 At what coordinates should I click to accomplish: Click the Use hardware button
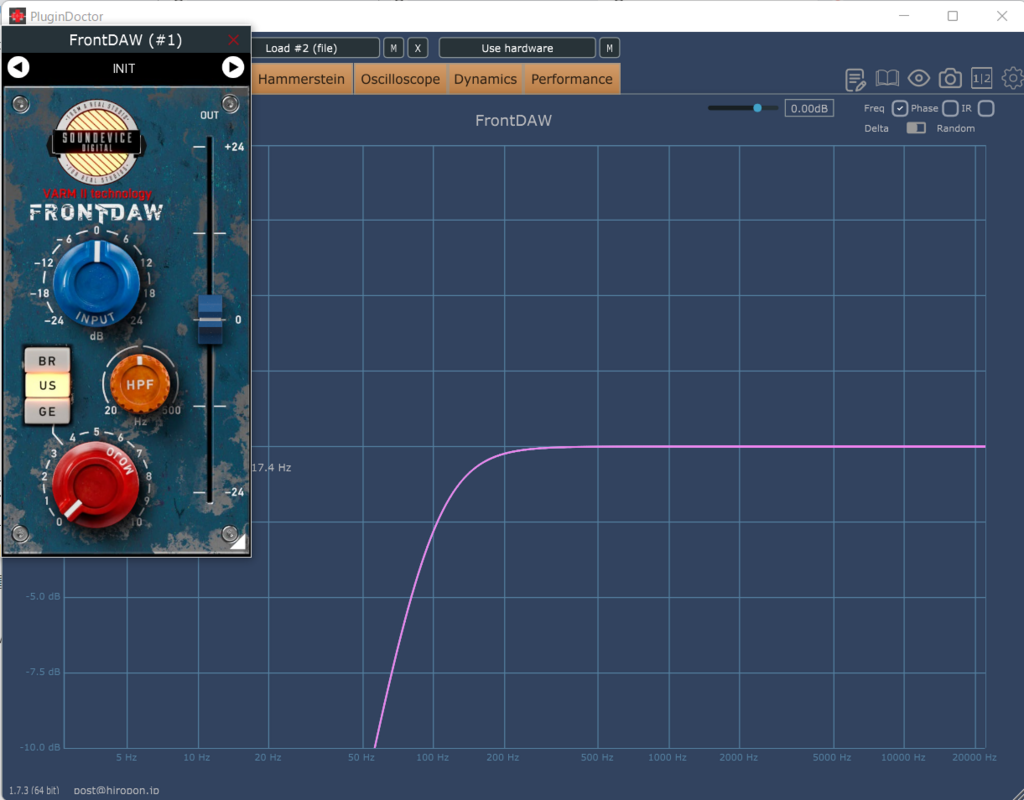click(x=517, y=48)
